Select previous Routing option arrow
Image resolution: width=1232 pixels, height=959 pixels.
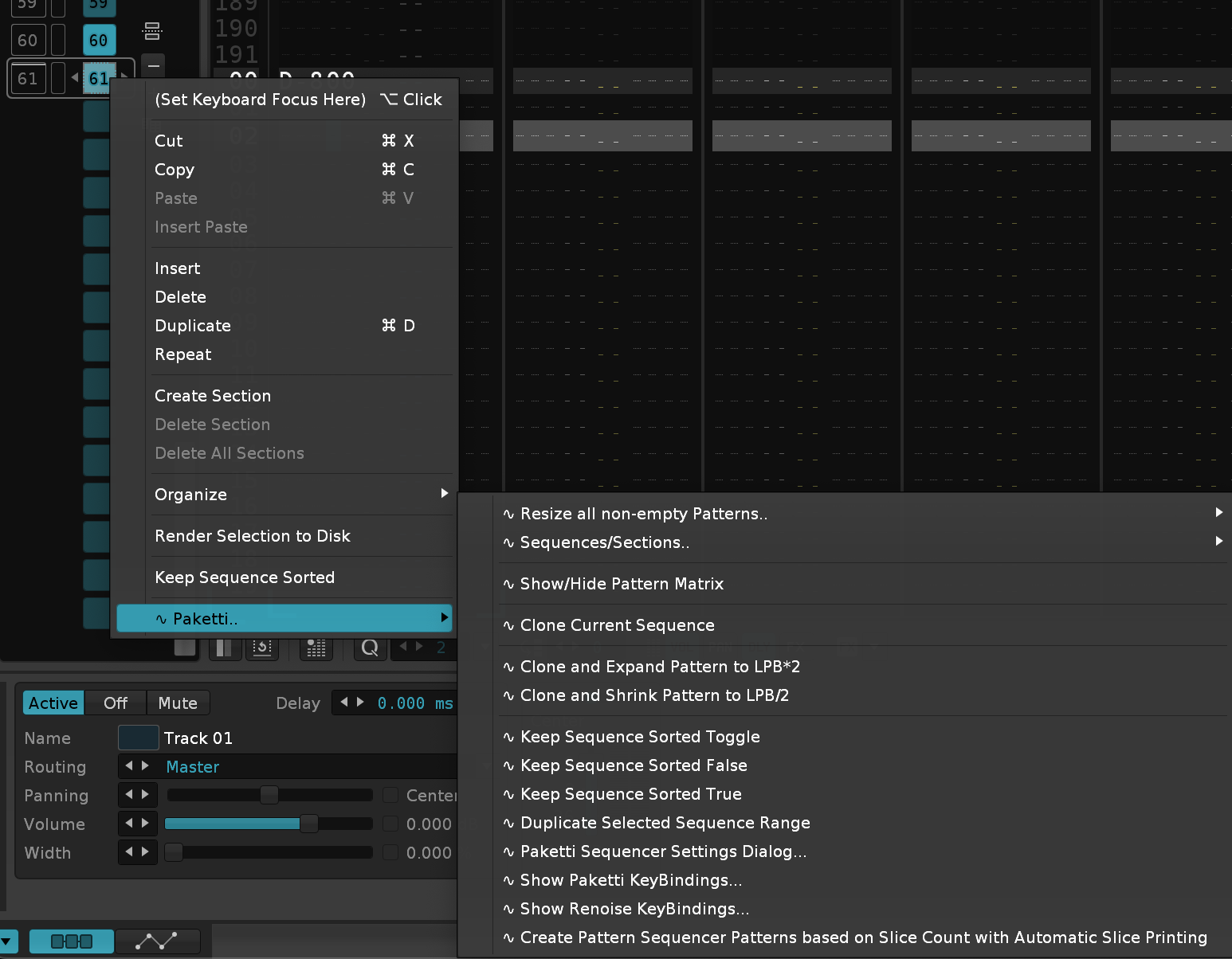click(129, 765)
